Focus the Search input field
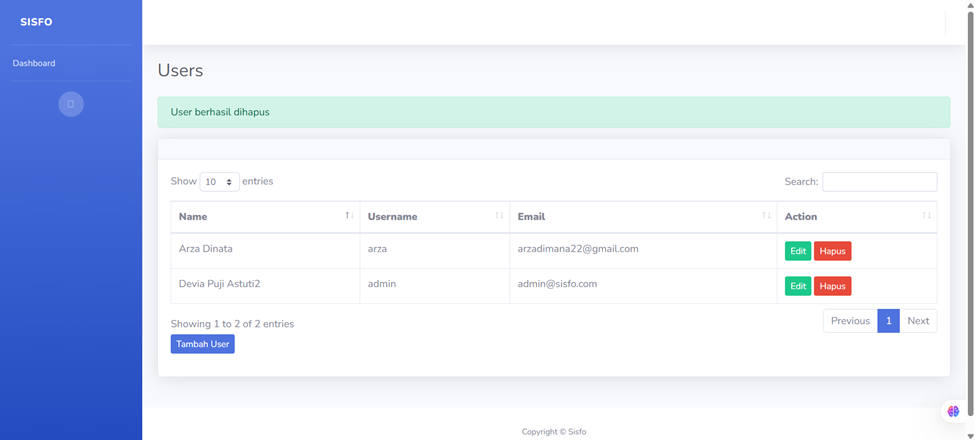Image resolution: width=975 pixels, height=440 pixels. pos(879,182)
